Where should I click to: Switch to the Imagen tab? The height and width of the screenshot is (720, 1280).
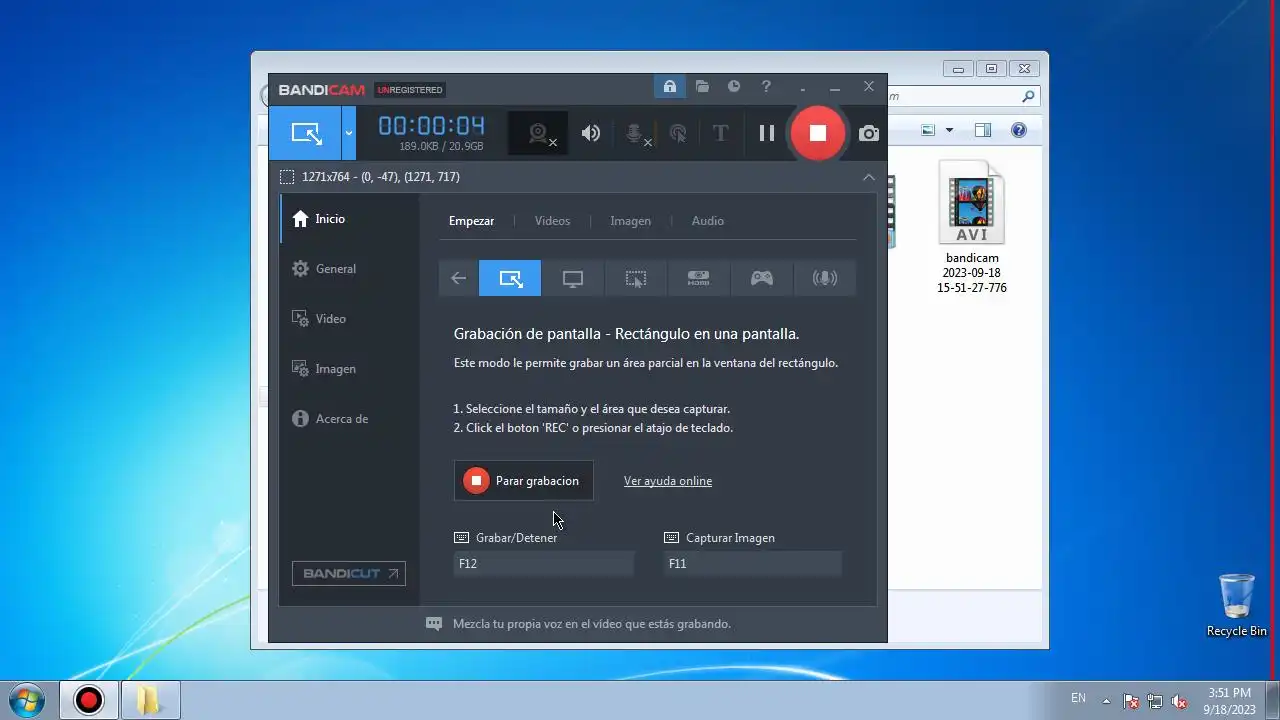630,221
